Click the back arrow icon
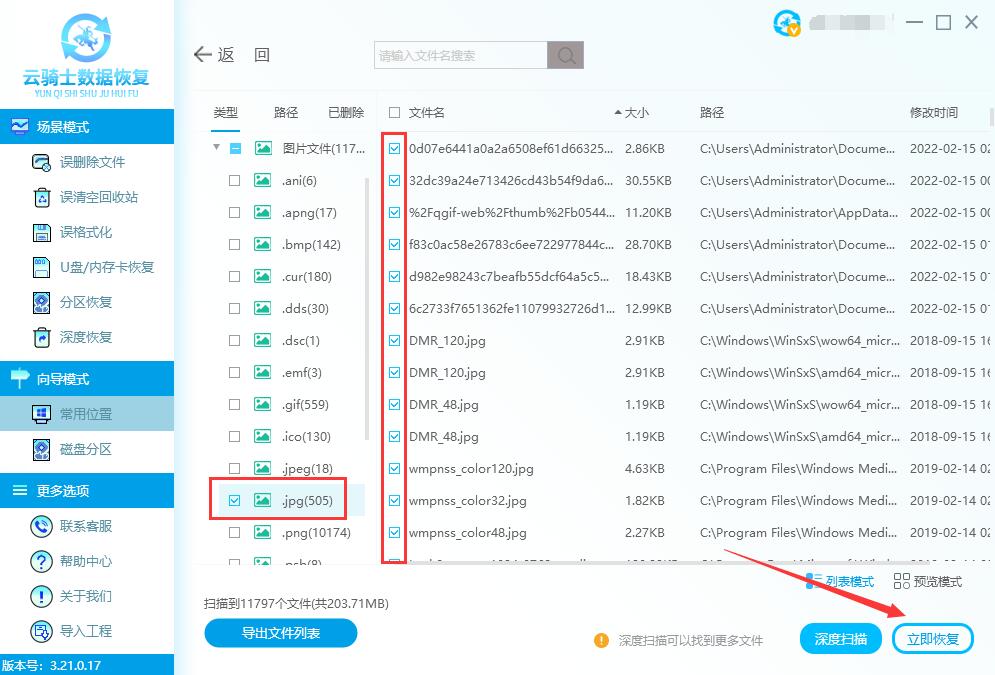The height and width of the screenshot is (675, 995). [x=202, y=55]
